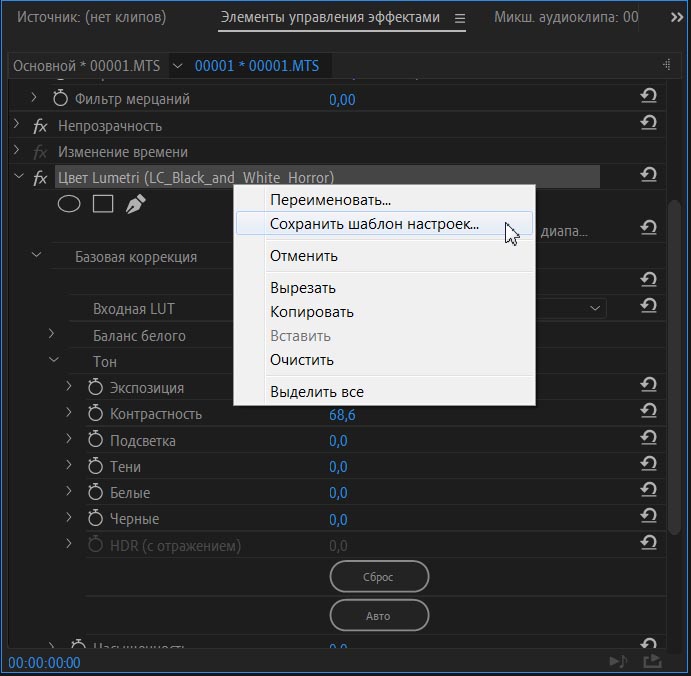
Task: Reset the Контрастность parameter
Action: tap(649, 411)
